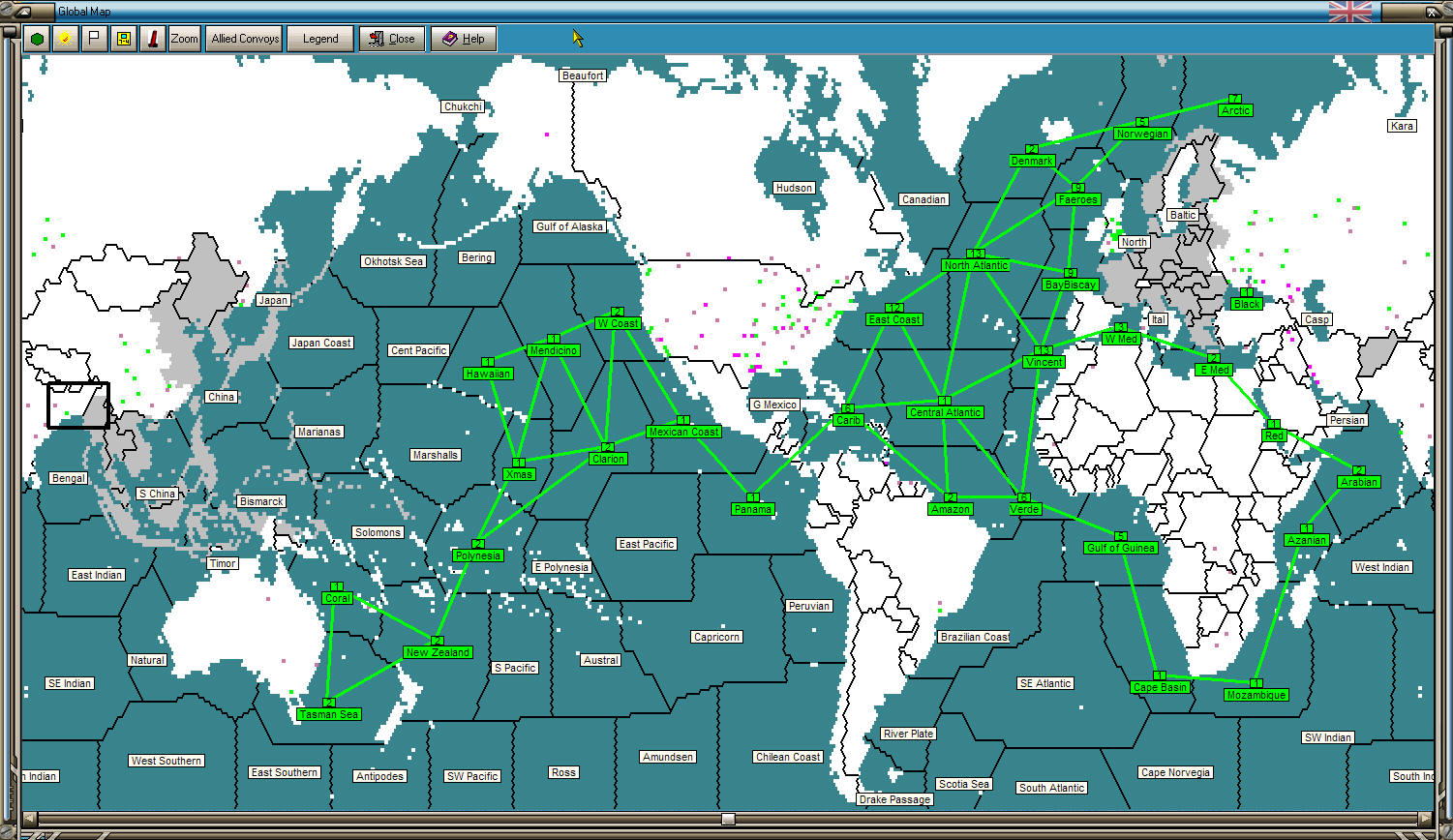The image size is (1453, 840).
Task: Click the Tasman Sea convoy node
Action: 327,714
